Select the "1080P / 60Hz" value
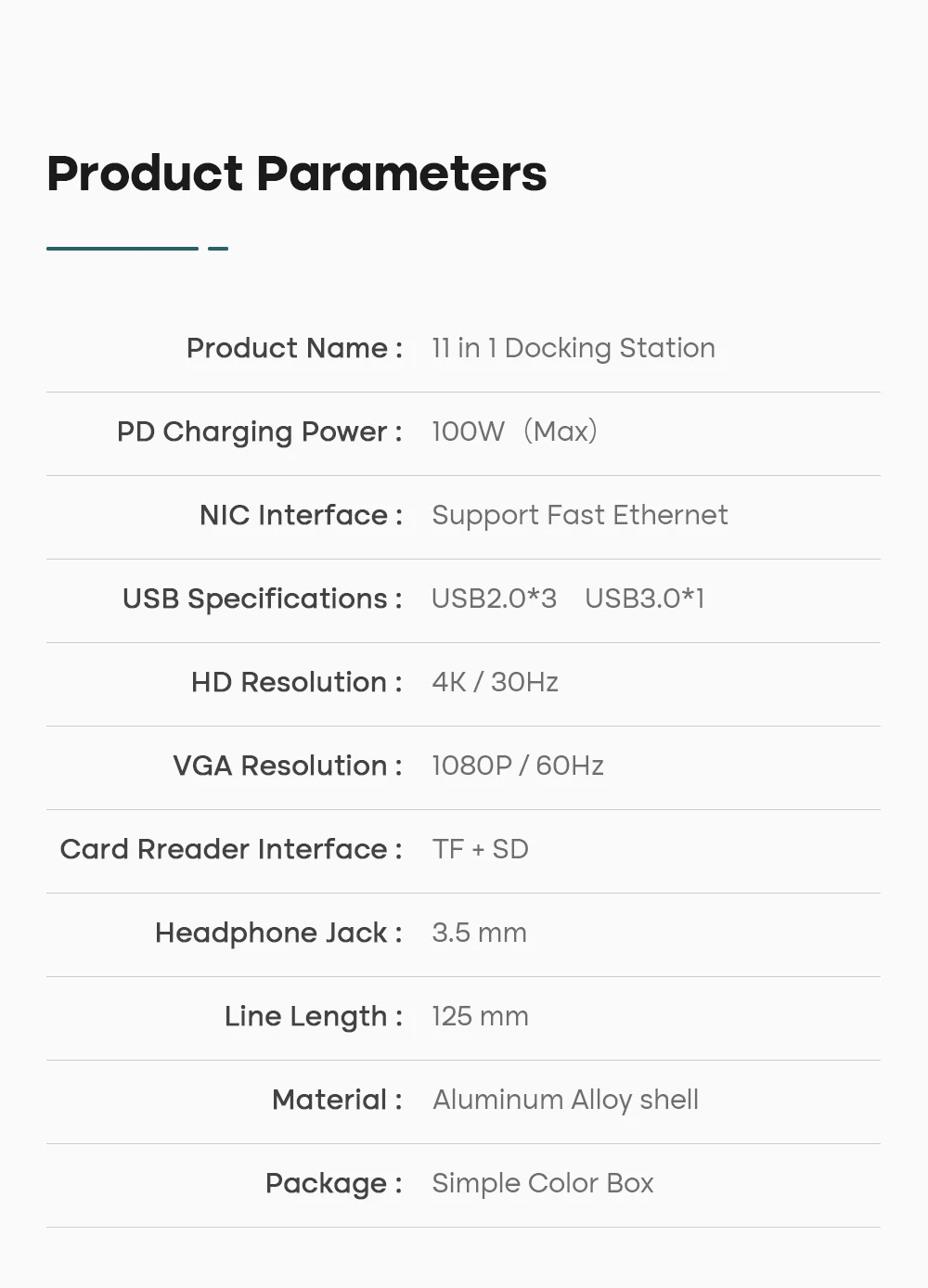Screen dimensions: 928x1288 click(x=518, y=766)
